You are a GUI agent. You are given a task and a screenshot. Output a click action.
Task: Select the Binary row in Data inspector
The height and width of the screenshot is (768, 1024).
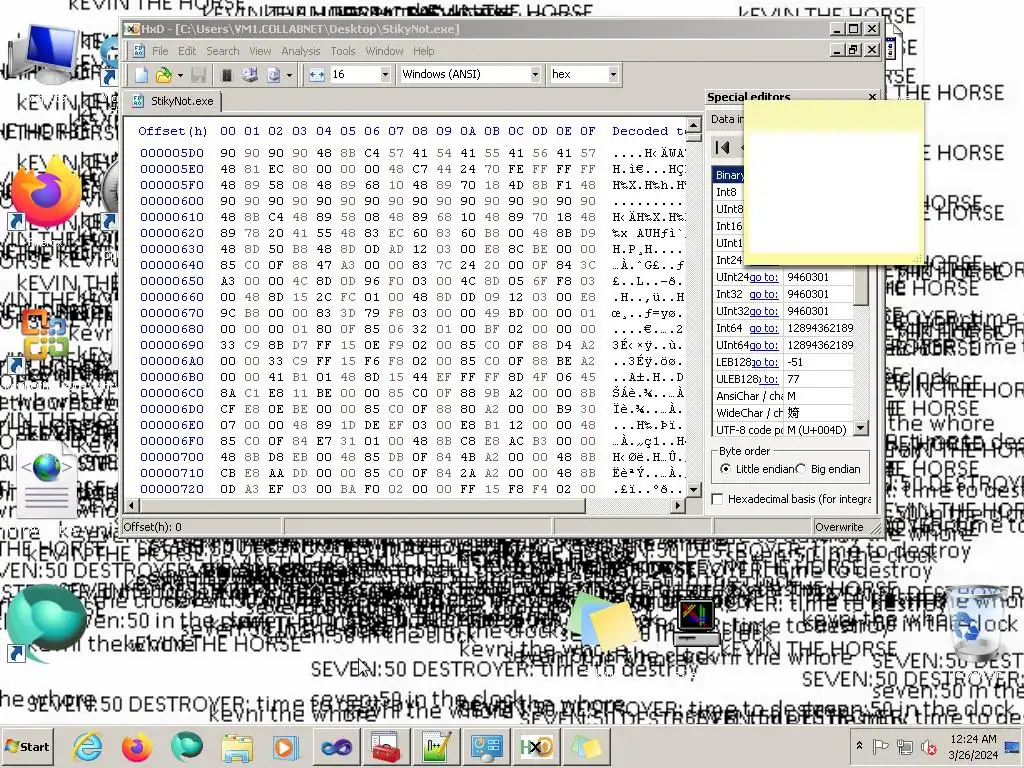click(728, 175)
